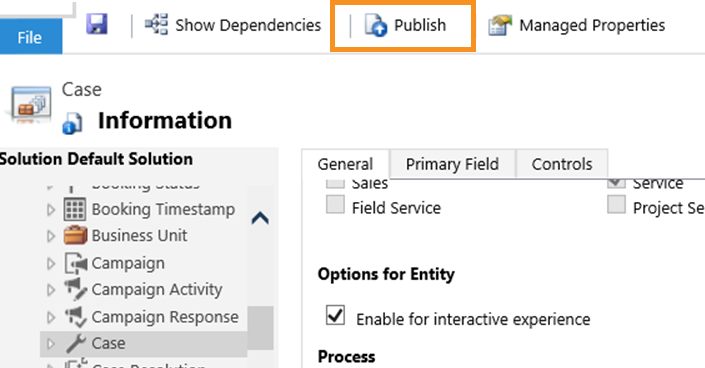Image resolution: width=705 pixels, height=368 pixels.
Task: Switch to the Primary Field tab
Action: [x=452, y=164]
